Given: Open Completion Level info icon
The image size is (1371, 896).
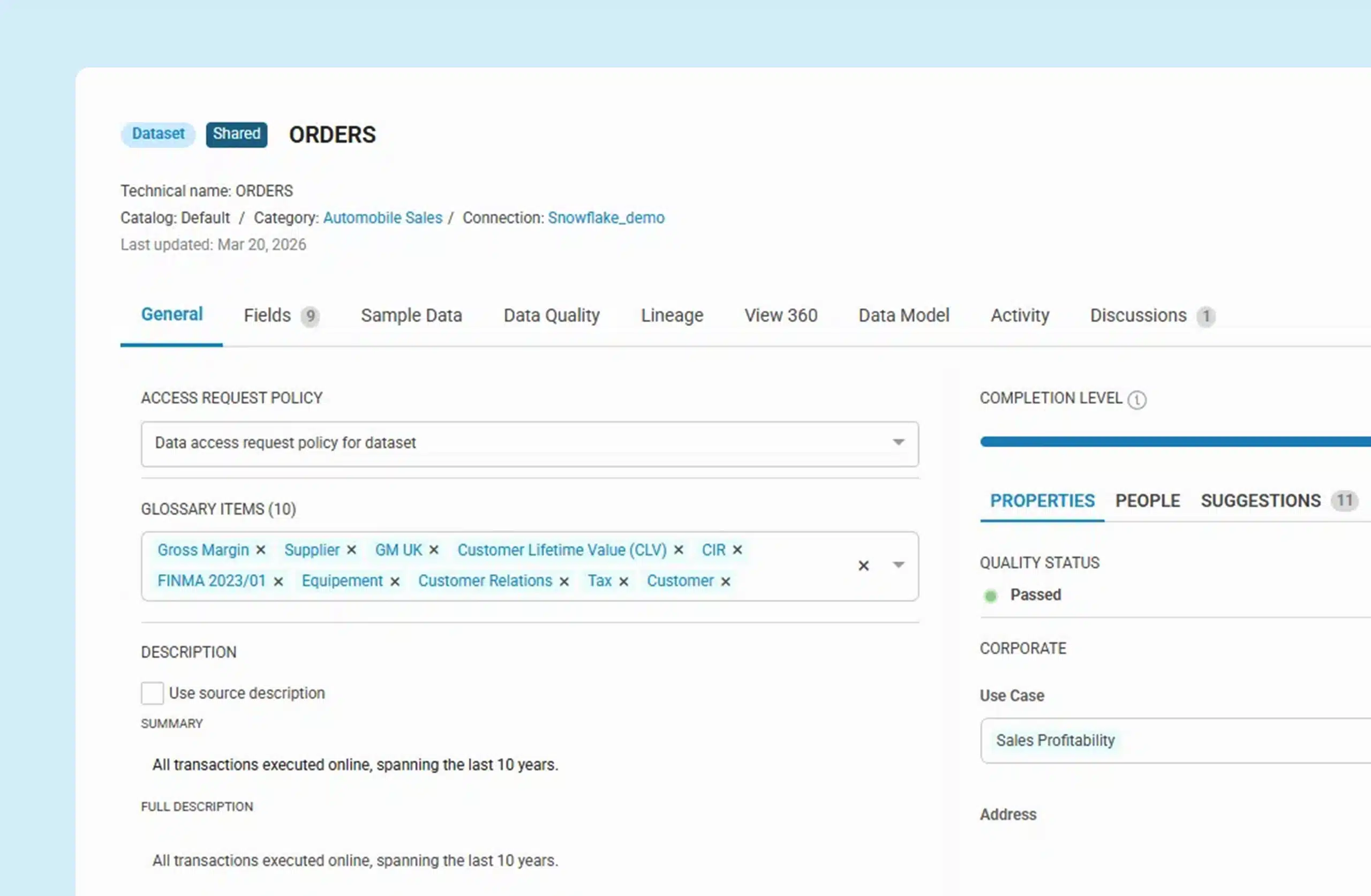Looking at the screenshot, I should point(1137,400).
